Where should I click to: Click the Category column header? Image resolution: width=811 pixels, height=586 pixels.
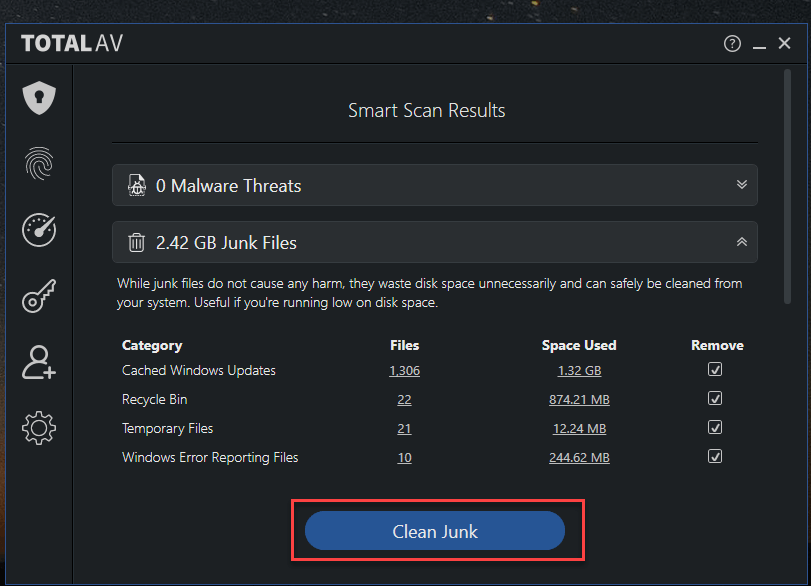coord(152,345)
